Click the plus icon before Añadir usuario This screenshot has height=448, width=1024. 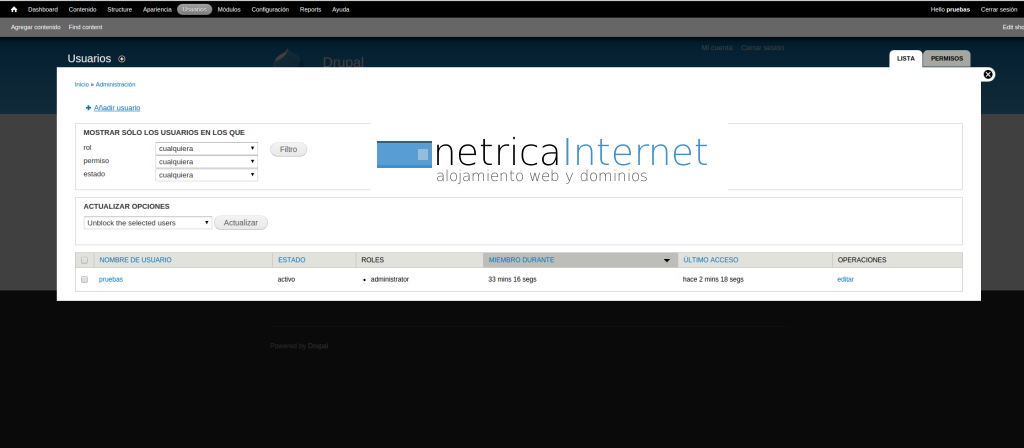[x=88, y=108]
